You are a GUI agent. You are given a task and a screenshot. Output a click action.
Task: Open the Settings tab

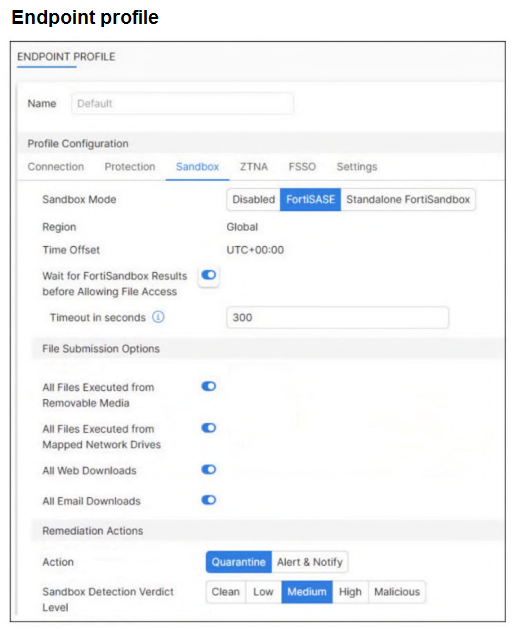point(357,166)
